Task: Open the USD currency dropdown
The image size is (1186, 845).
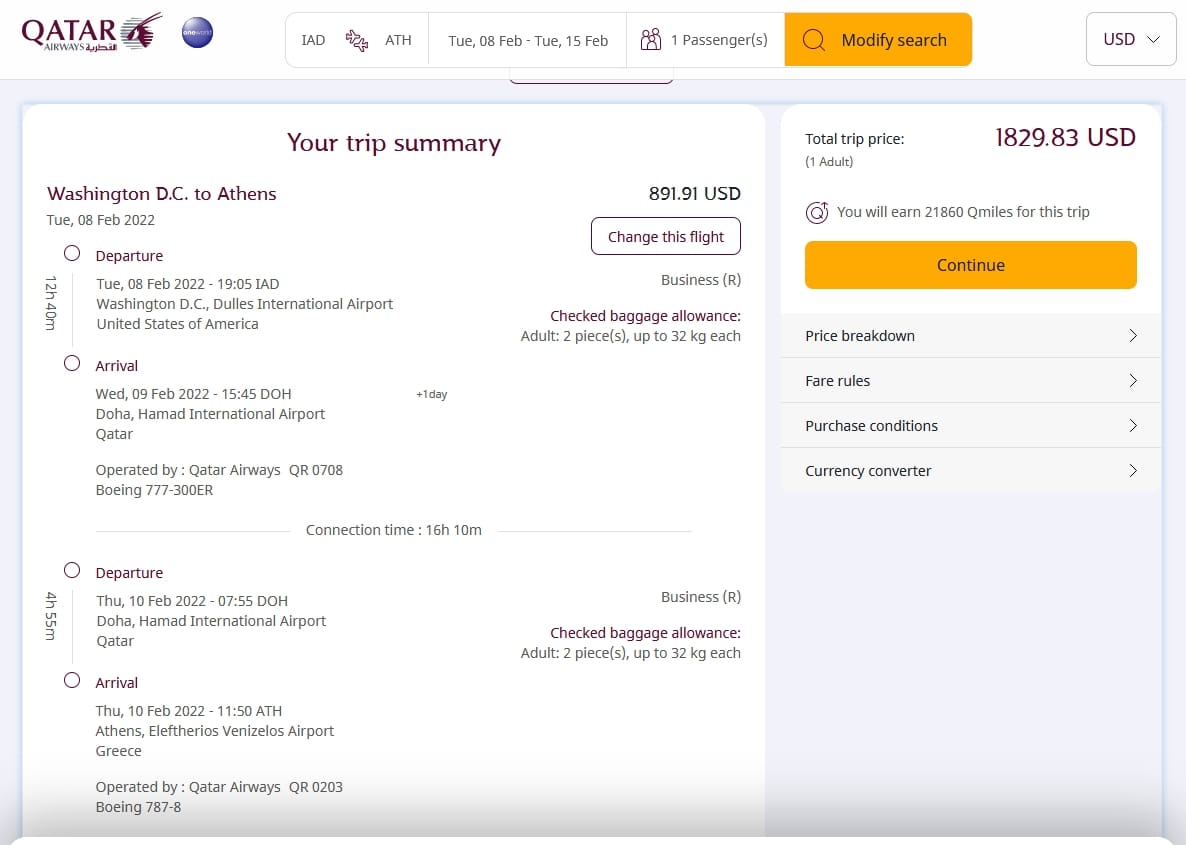Action: (1131, 39)
